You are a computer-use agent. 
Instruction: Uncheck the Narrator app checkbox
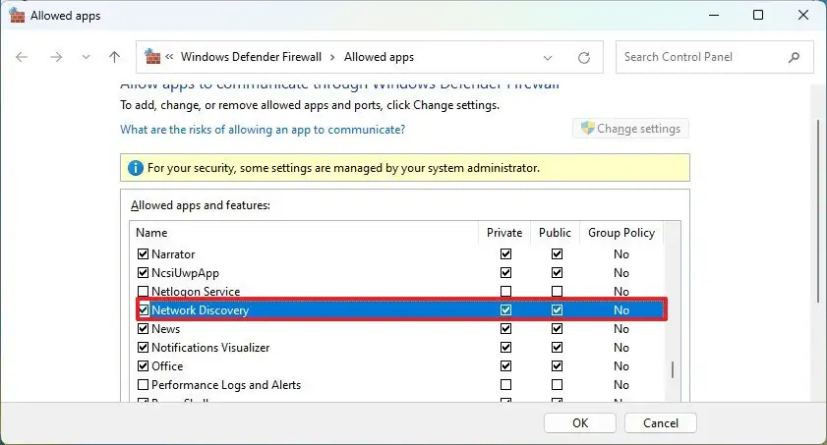(143, 254)
